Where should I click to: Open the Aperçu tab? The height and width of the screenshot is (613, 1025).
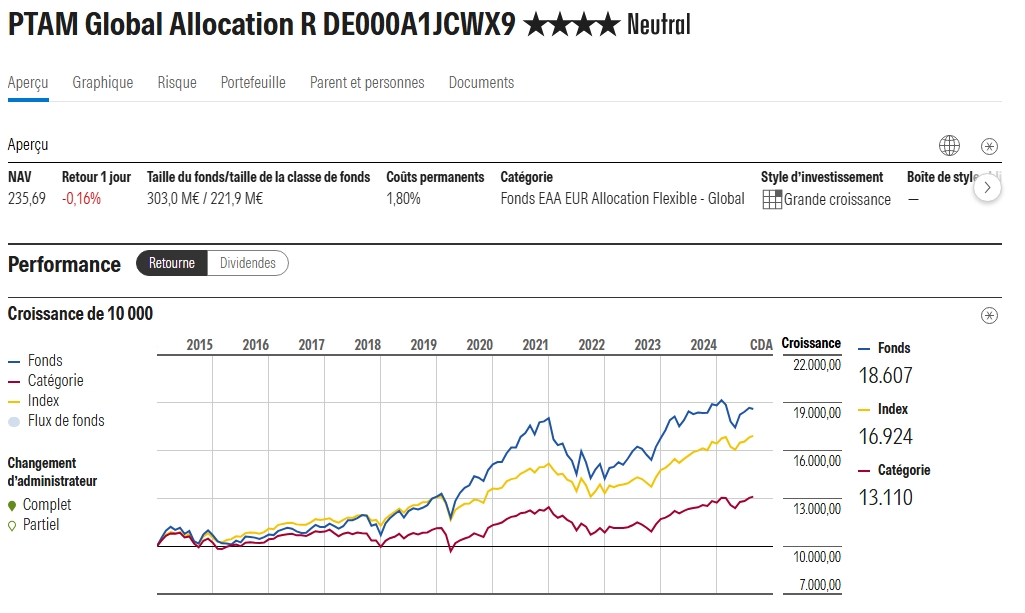point(28,83)
